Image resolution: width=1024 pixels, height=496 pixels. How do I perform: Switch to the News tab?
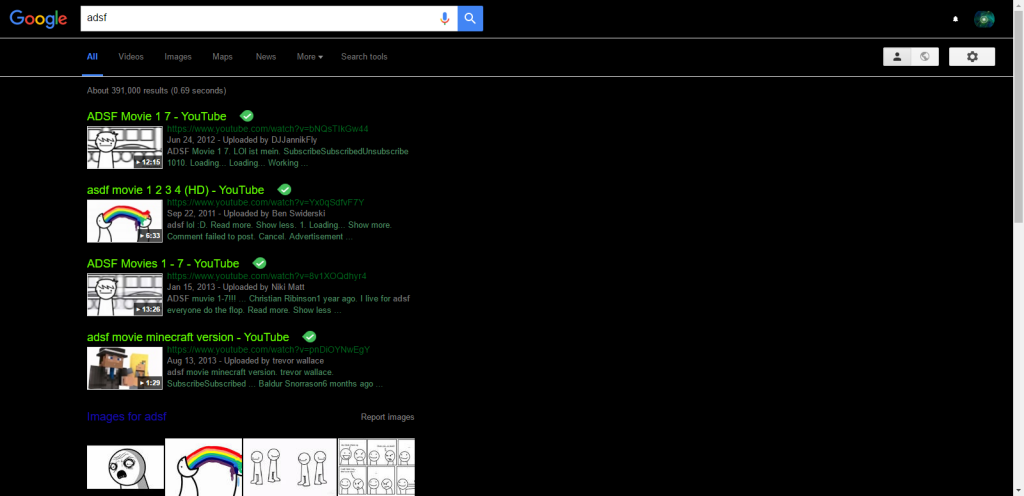[266, 57]
